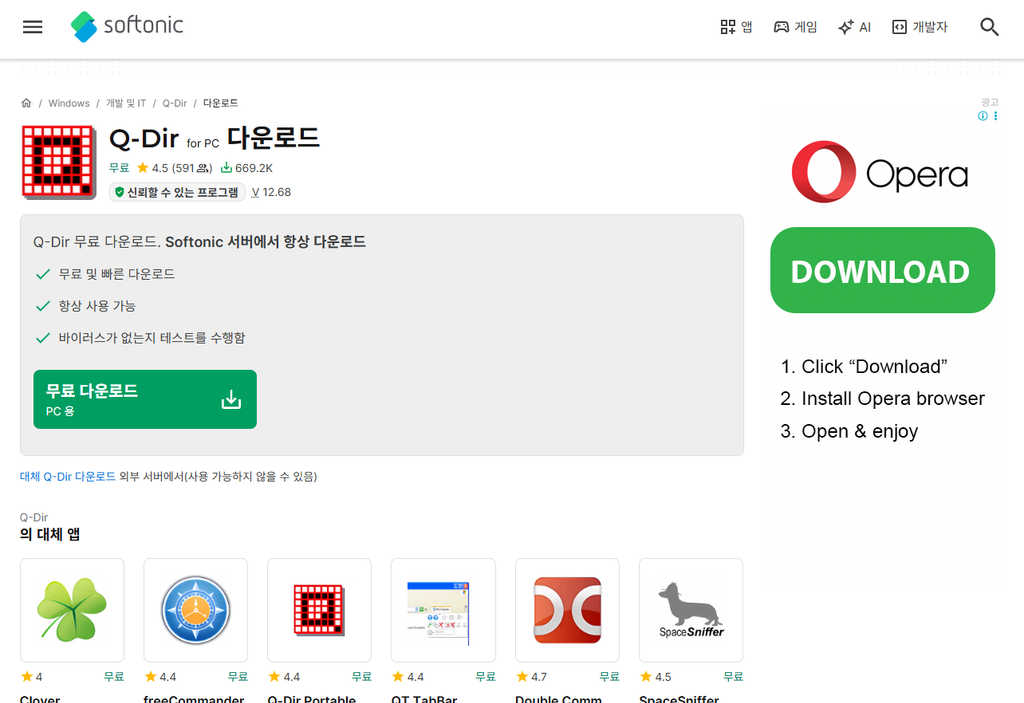Click the home icon in breadcrumbs
Image resolution: width=1024 pixels, height=703 pixels.
[26, 103]
